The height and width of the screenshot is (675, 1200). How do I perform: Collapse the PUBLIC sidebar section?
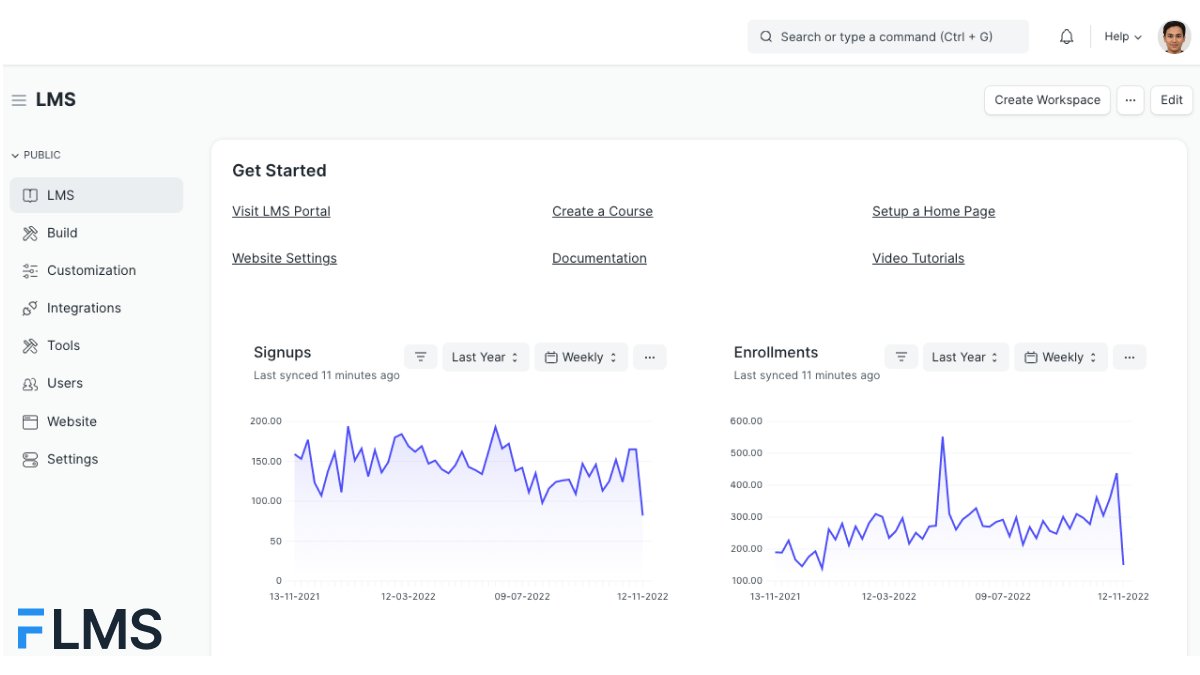pos(36,155)
